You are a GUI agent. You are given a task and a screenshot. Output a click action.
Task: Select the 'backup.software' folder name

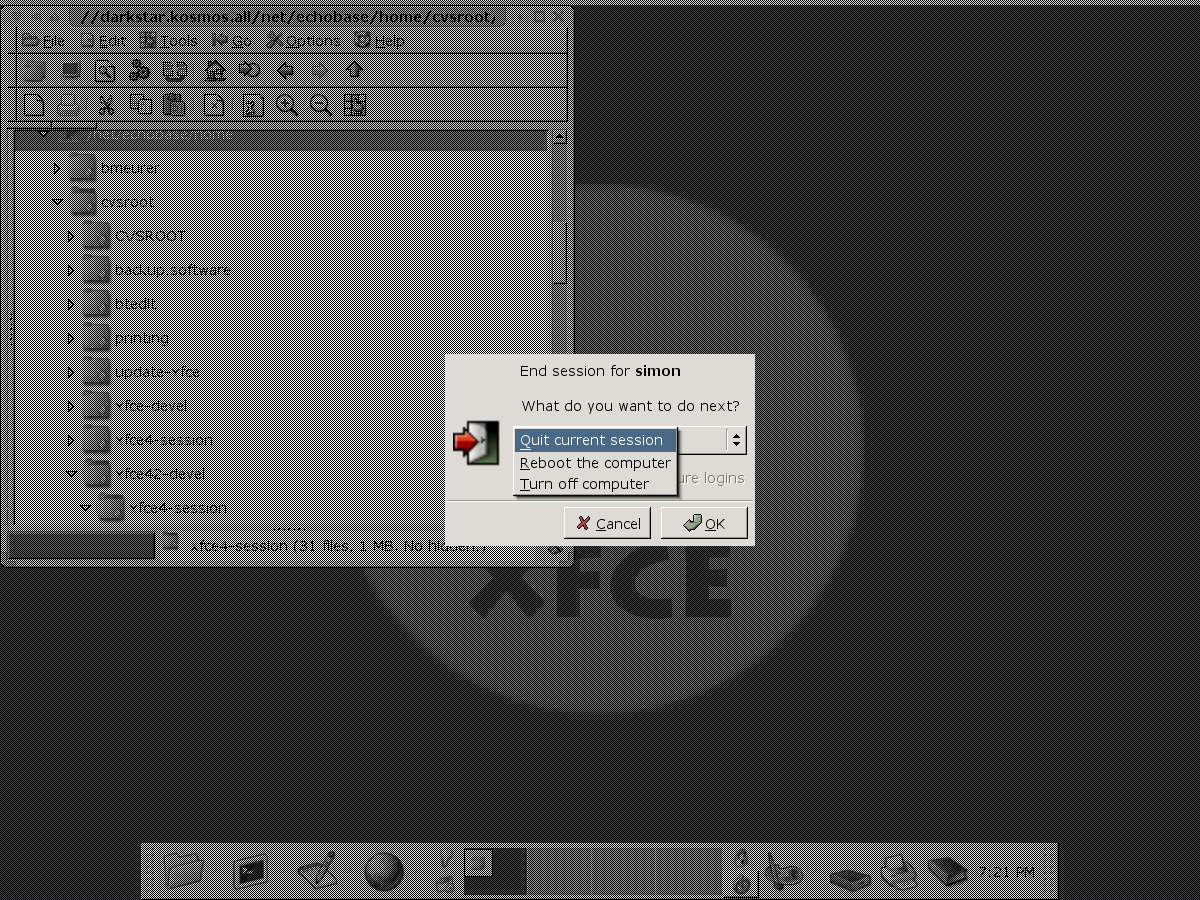coord(172,271)
